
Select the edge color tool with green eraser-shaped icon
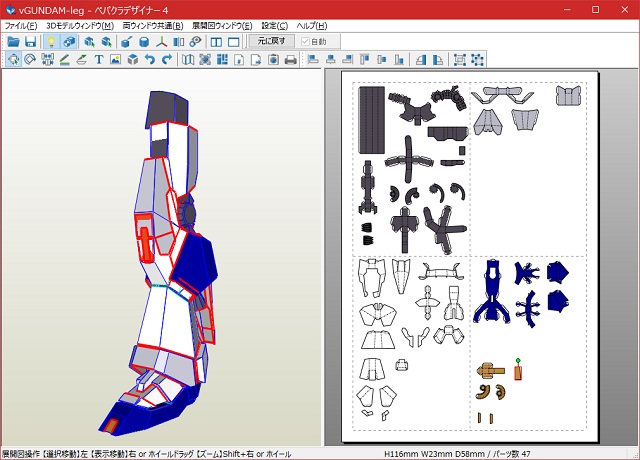82,60
